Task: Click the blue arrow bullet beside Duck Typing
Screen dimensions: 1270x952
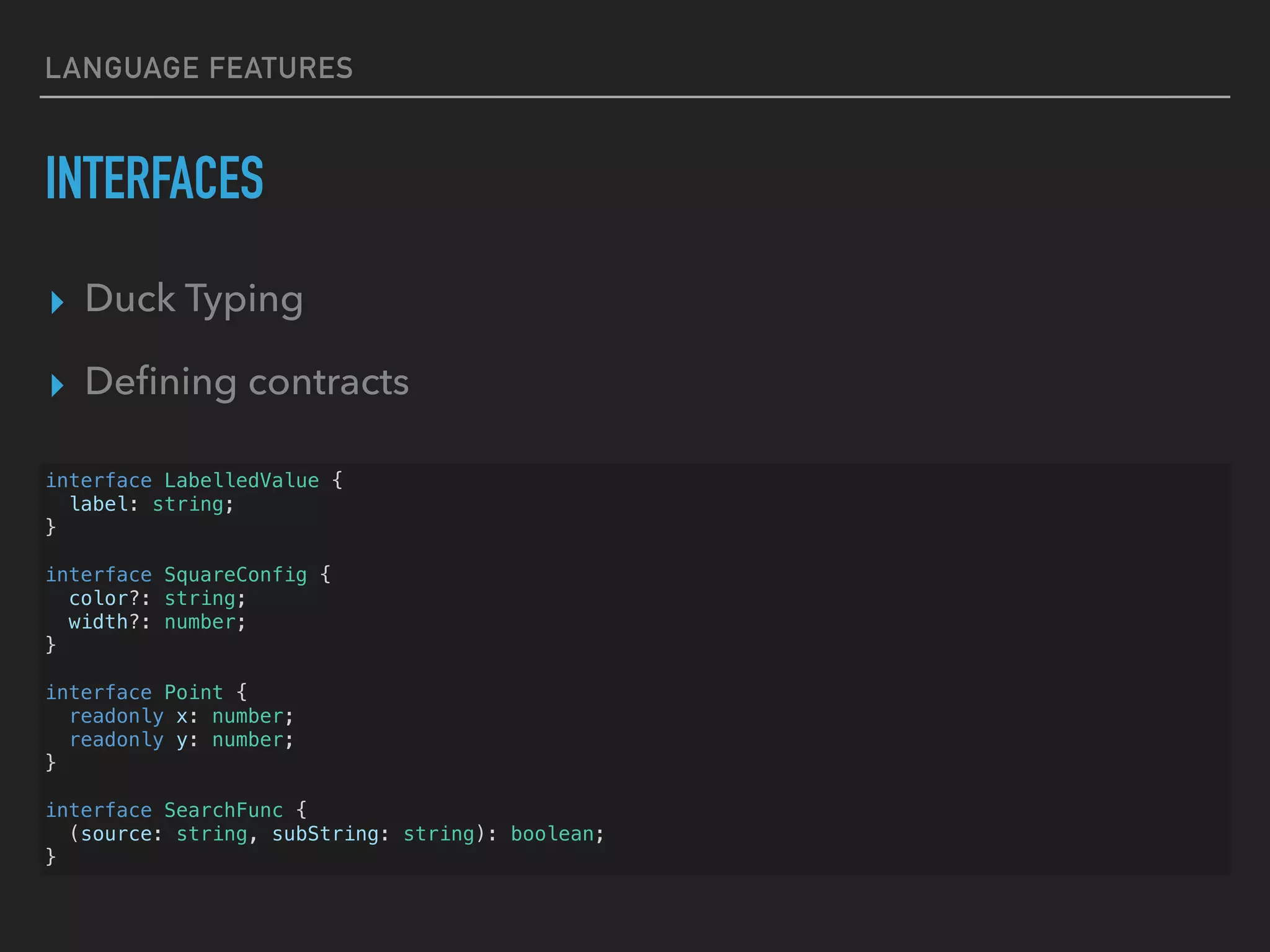Action: 57,302
